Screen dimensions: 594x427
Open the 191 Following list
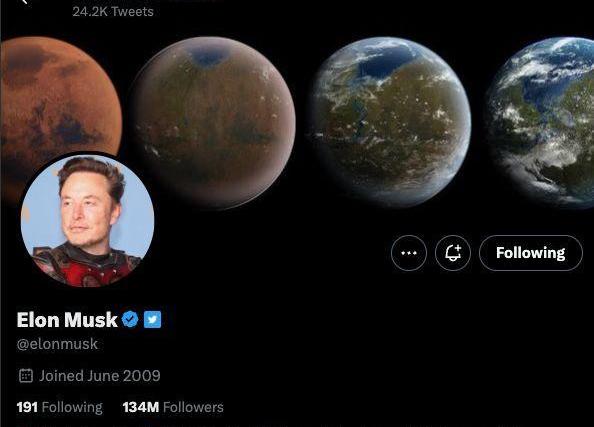pyautogui.click(x=59, y=407)
